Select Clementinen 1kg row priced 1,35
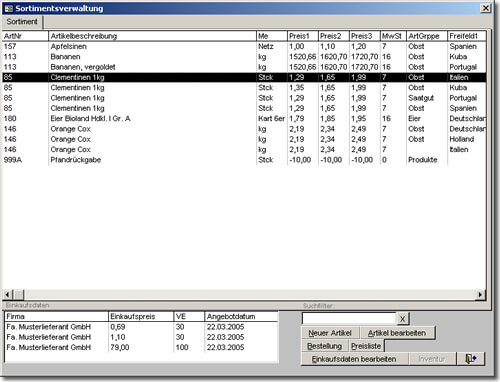The width and height of the screenshot is (500, 382). click(x=244, y=88)
